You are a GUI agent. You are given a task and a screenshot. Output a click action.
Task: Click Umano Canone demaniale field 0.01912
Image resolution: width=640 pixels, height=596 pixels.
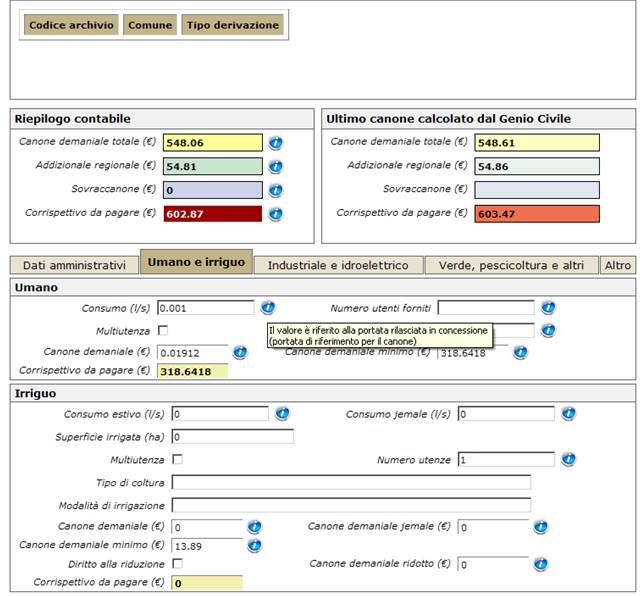(x=193, y=352)
